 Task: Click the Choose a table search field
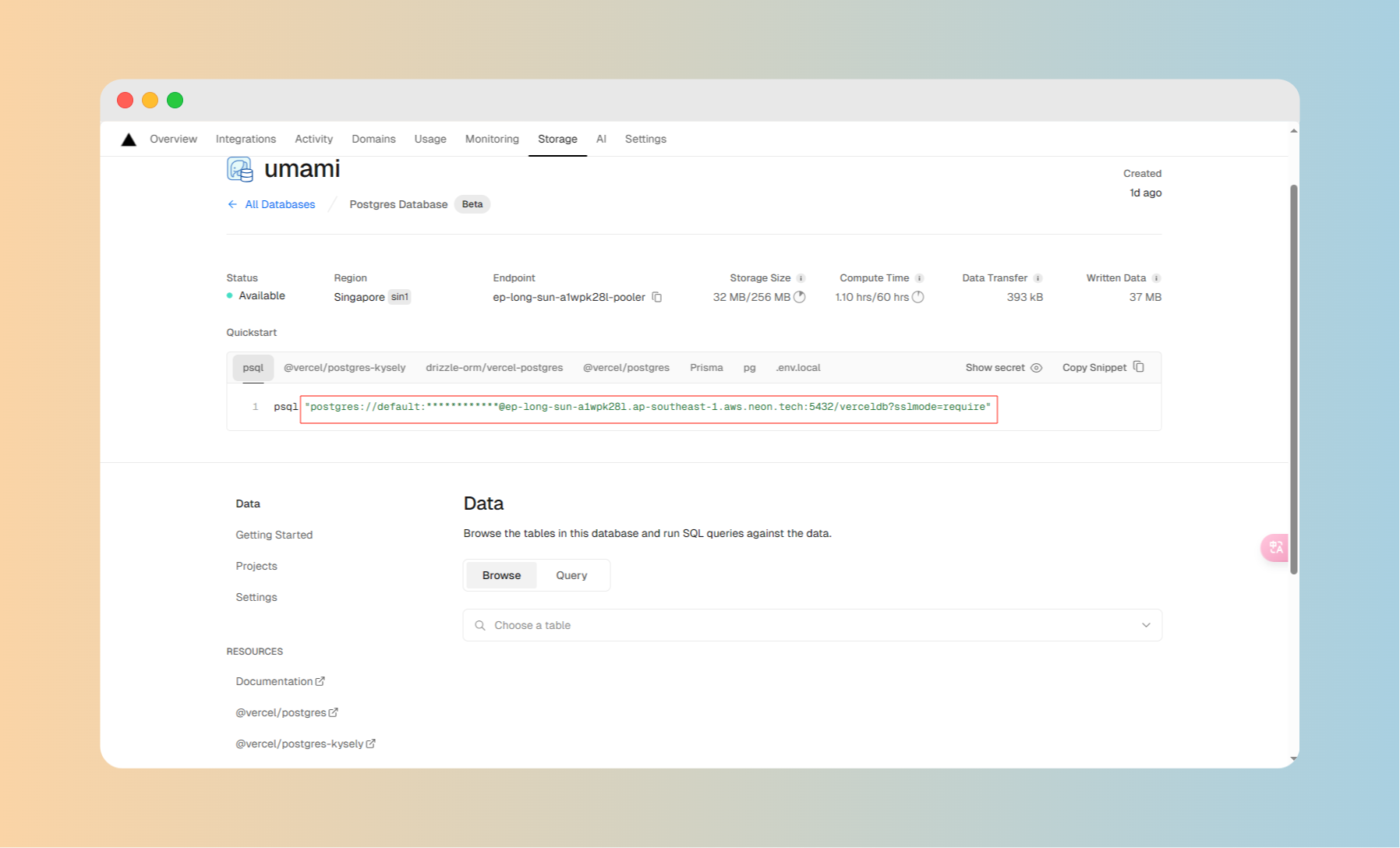click(x=812, y=625)
